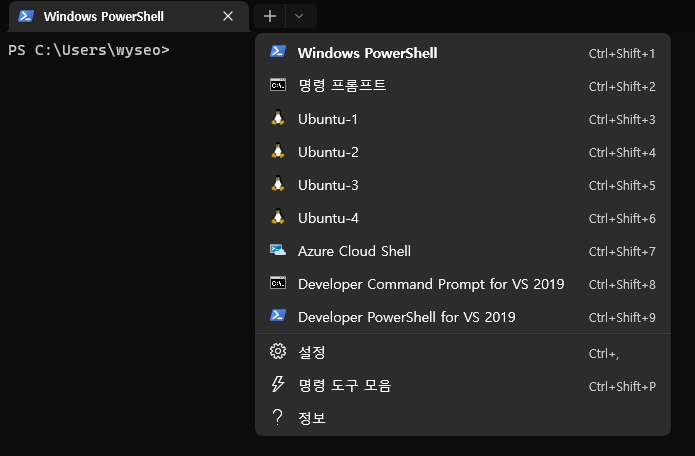Click the Ctrl+Shift+9 shortcut label
Screen dimensions: 695x456
pos(622,318)
